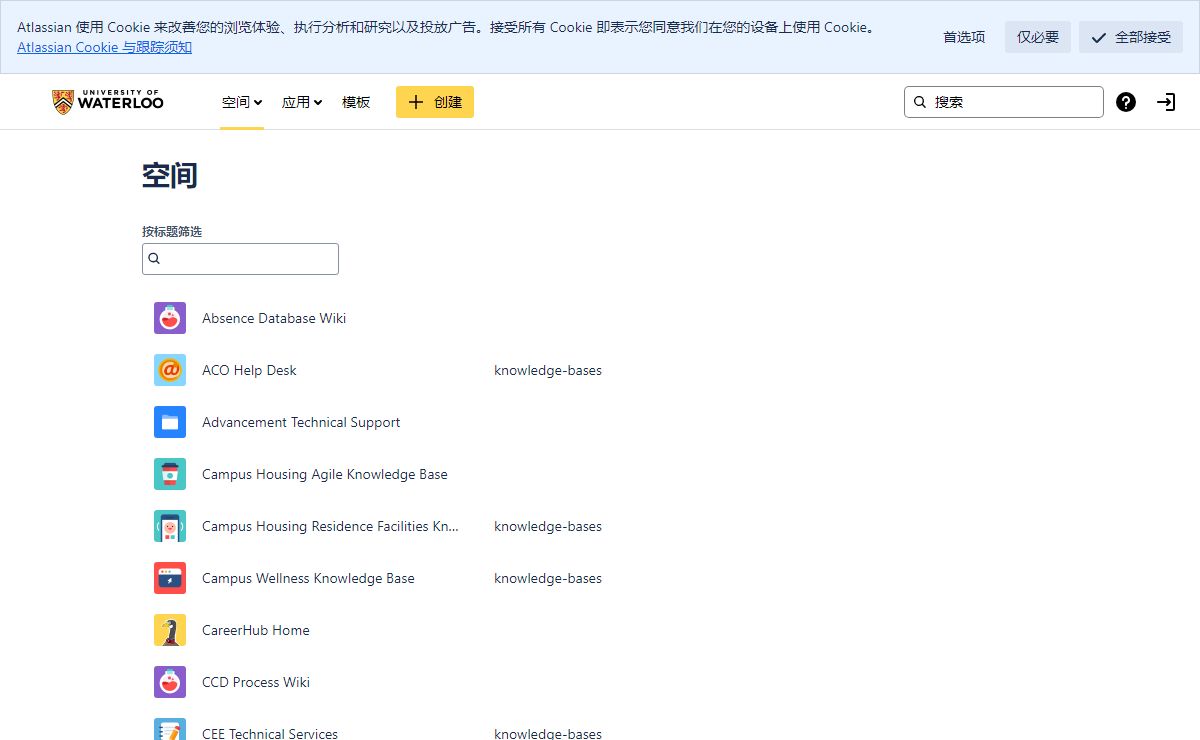
Task: Click the 按标题筛选 filter input field
Action: [x=240, y=259]
